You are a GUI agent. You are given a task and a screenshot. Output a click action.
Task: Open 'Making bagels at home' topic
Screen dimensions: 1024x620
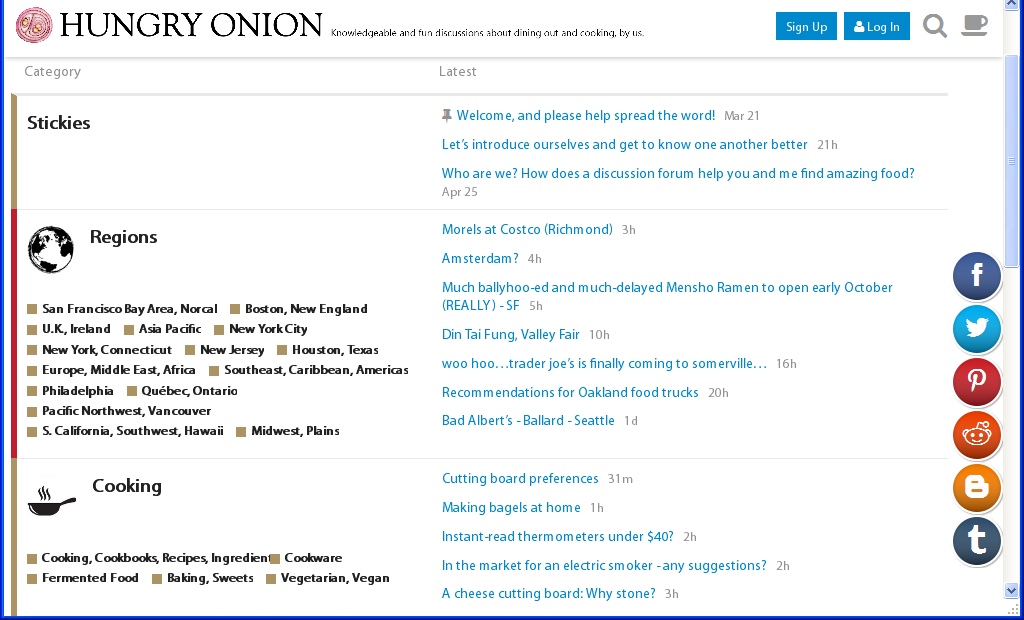click(x=511, y=508)
